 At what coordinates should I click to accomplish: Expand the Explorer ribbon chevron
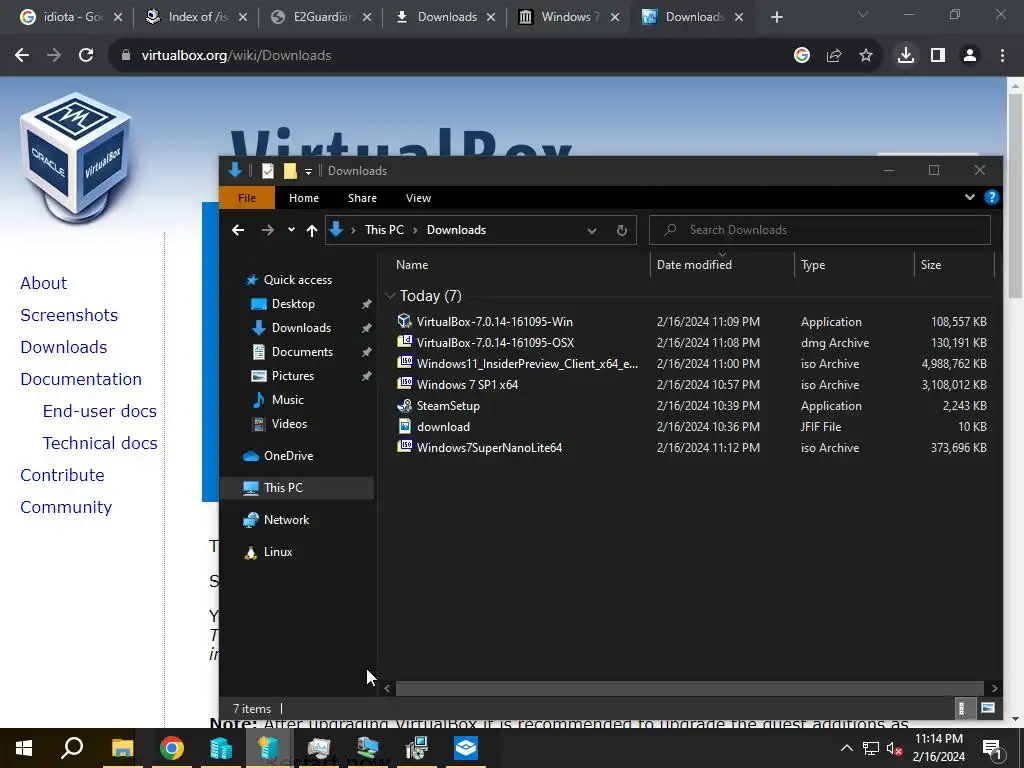[970, 197]
